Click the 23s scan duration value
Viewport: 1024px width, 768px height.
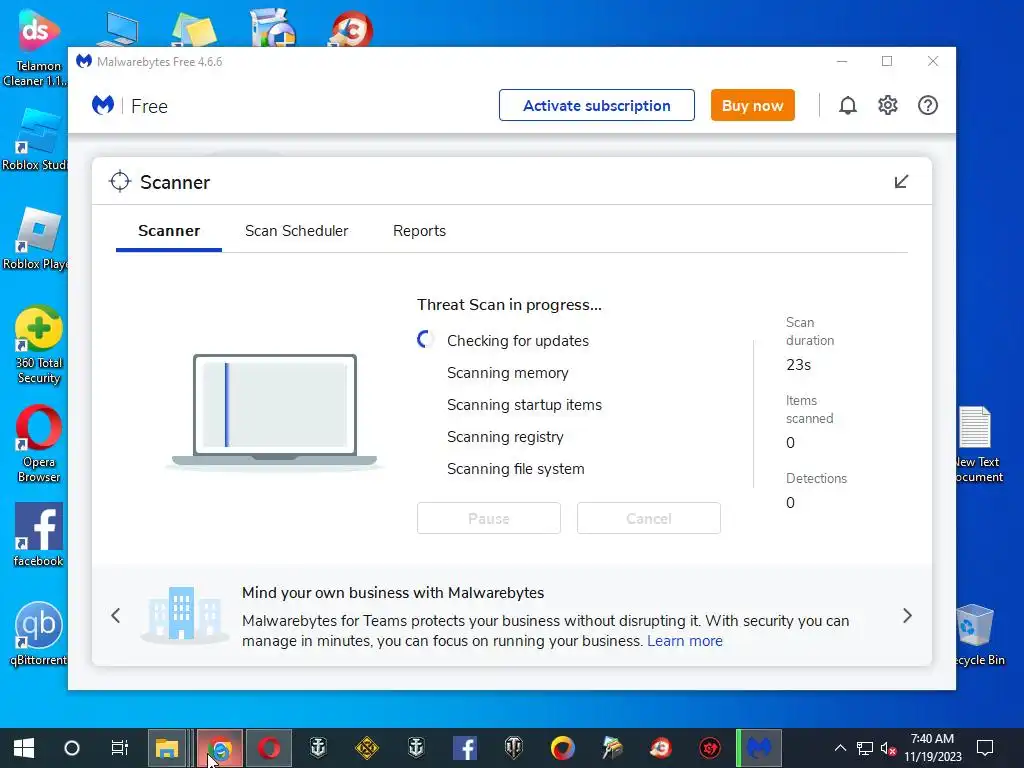[x=798, y=364]
